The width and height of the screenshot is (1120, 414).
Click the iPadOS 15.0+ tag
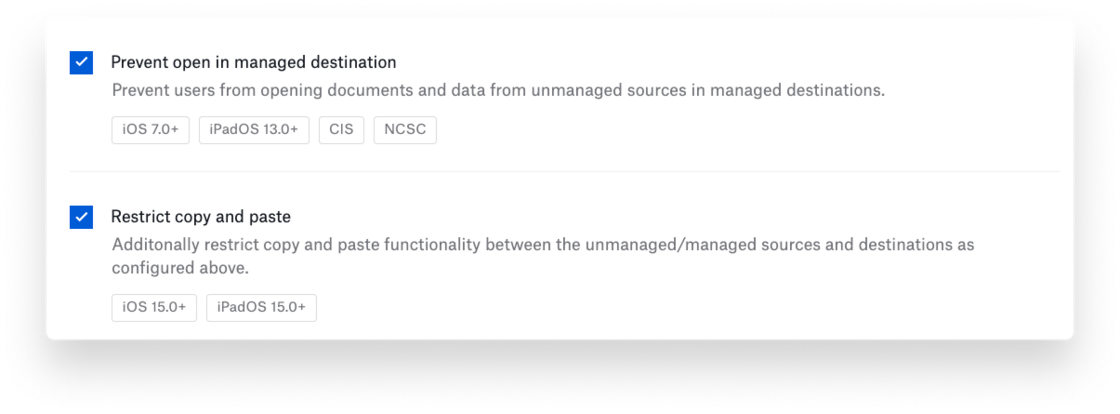(x=261, y=307)
